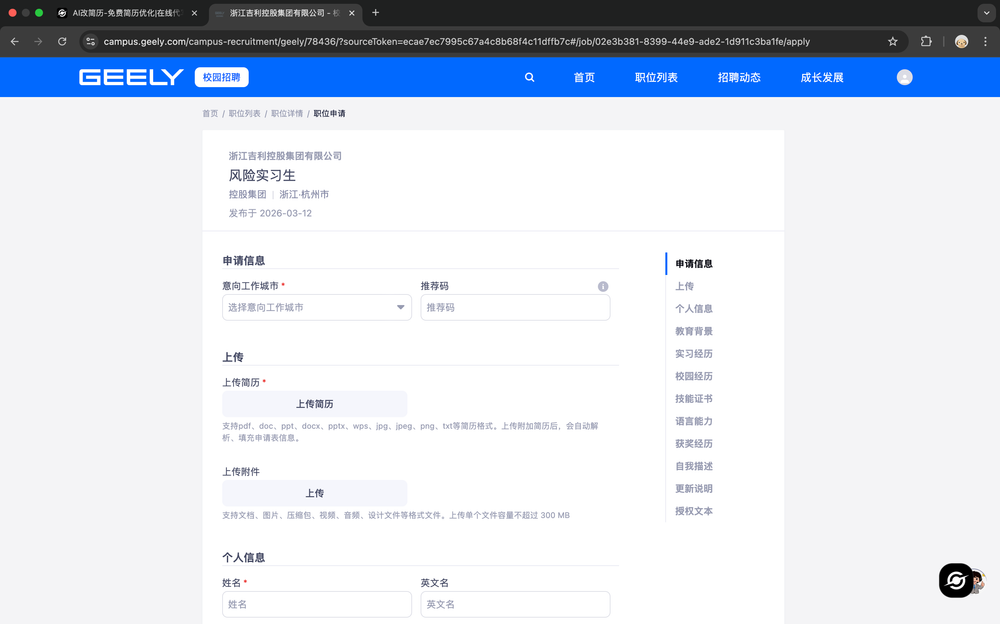Open floating assistant icon at bottom right
The width and height of the screenshot is (1000, 624).
coord(956,580)
